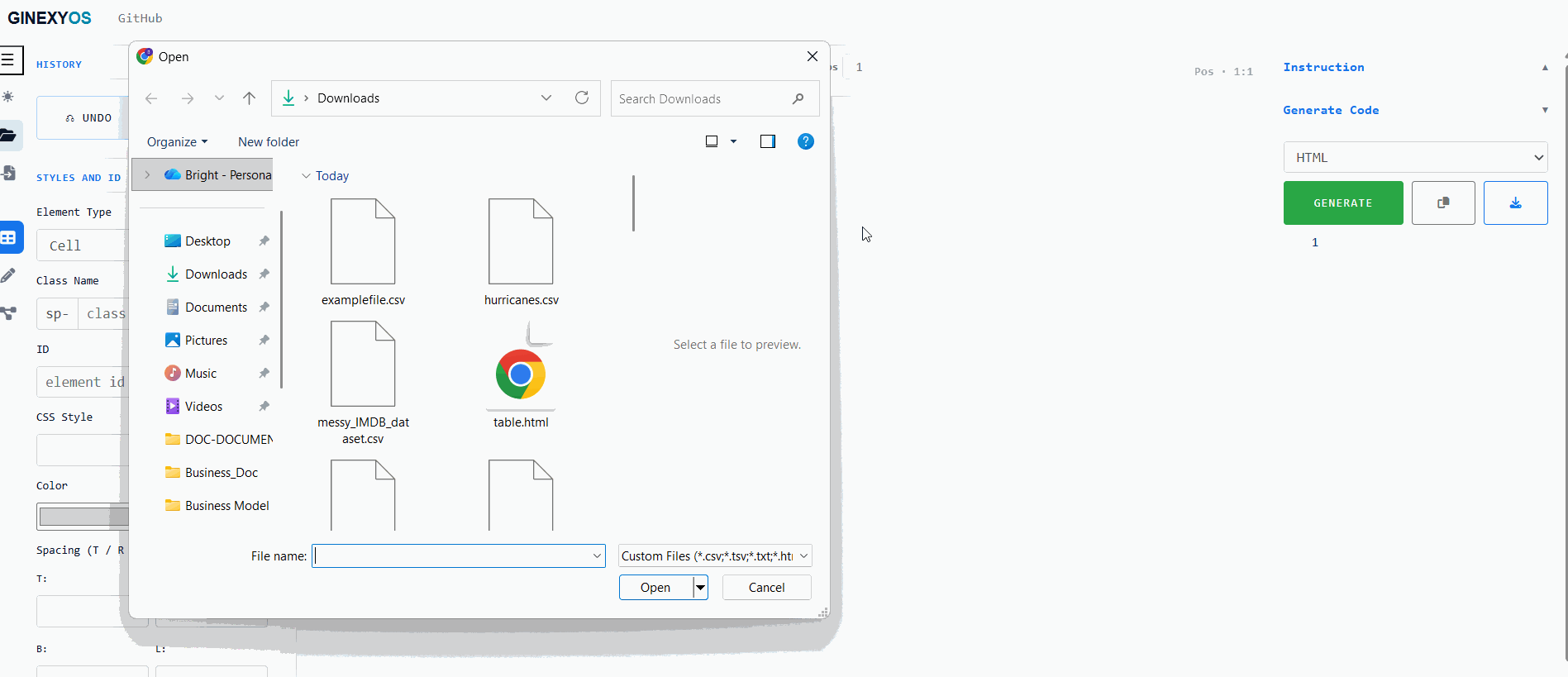Select Desktop in navigation pane
The width and height of the screenshot is (1568, 677).
[207, 241]
